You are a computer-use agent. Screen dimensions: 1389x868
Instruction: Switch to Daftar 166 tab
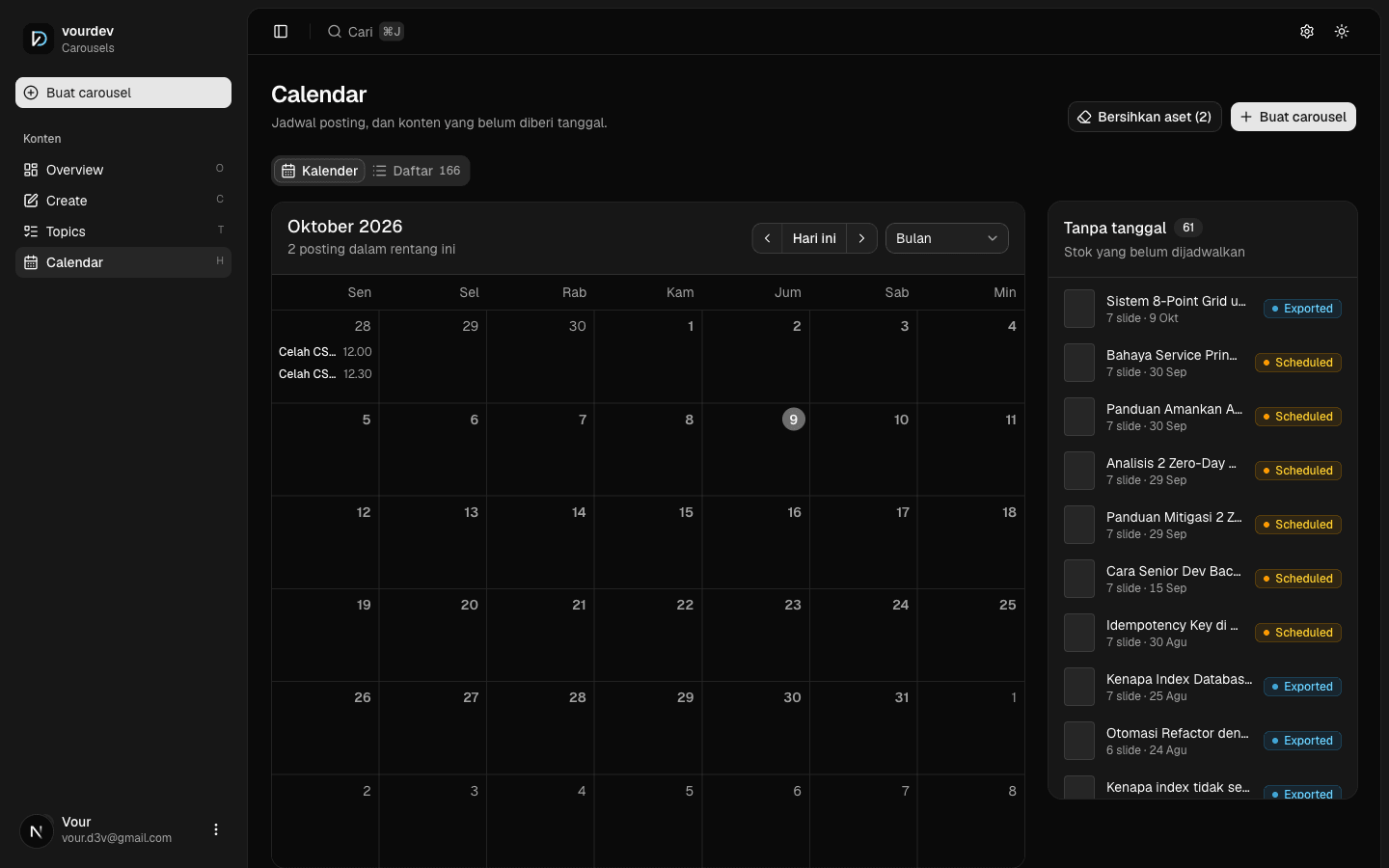coord(417,171)
